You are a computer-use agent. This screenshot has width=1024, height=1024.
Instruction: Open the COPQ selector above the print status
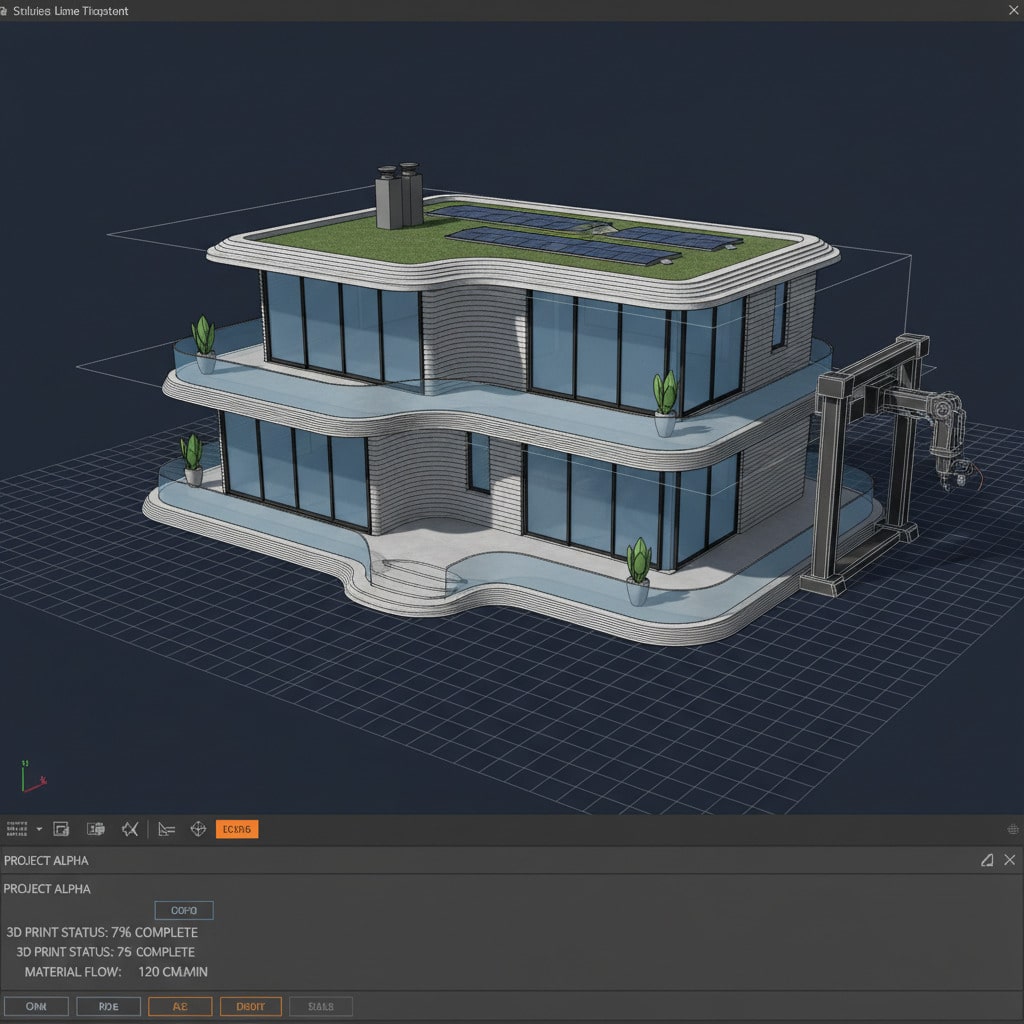pyautogui.click(x=184, y=910)
